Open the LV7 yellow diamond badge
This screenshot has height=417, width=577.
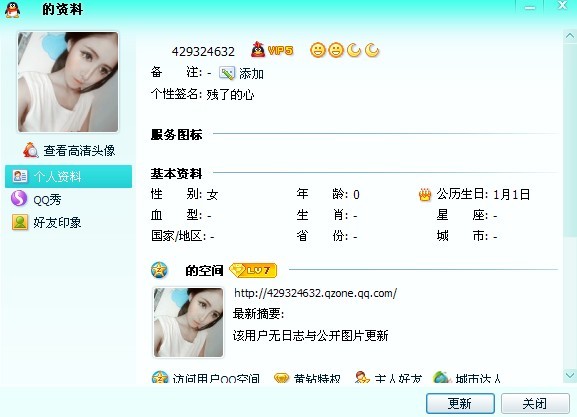(x=253, y=270)
